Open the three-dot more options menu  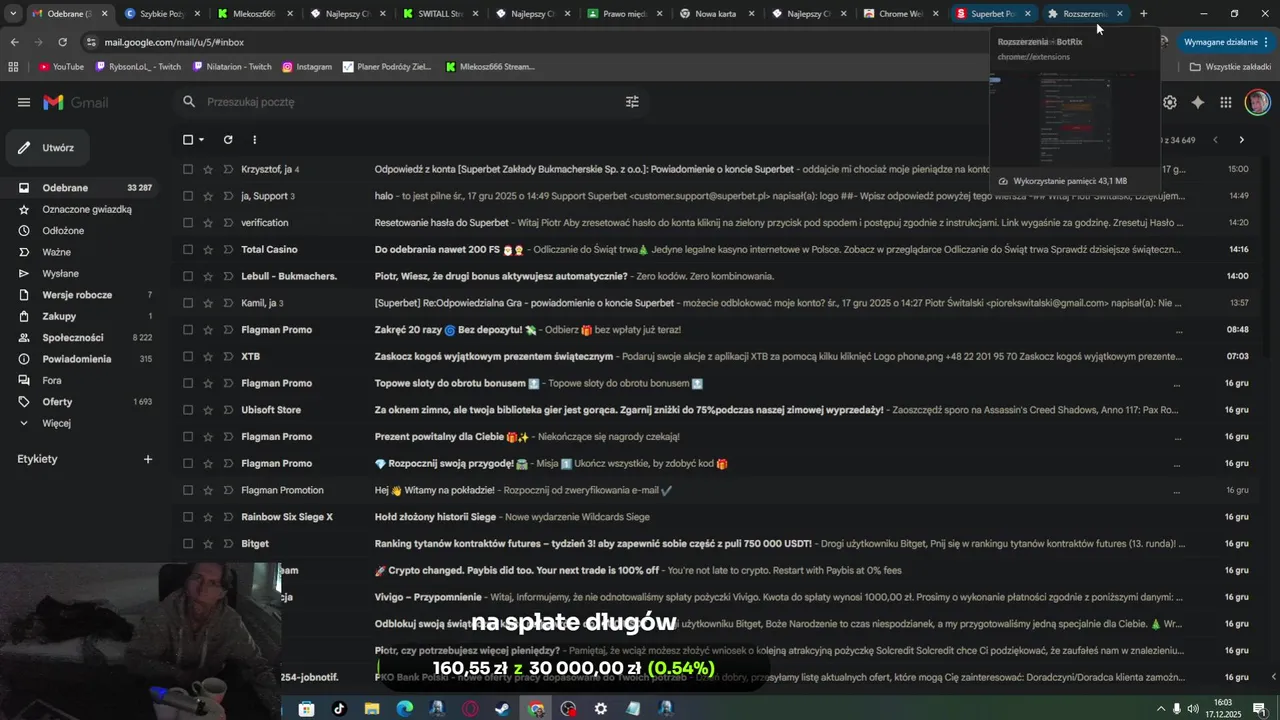tap(254, 140)
